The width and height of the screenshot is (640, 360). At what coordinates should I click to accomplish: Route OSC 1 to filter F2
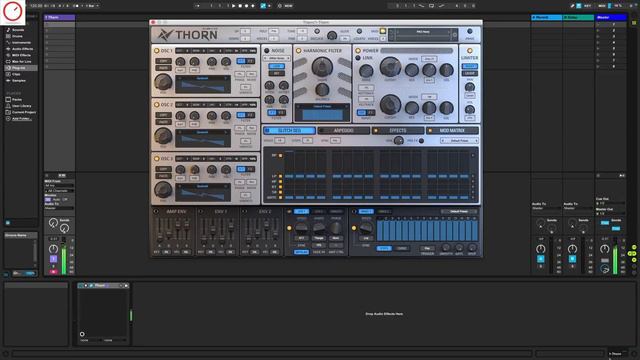[x=250, y=61]
